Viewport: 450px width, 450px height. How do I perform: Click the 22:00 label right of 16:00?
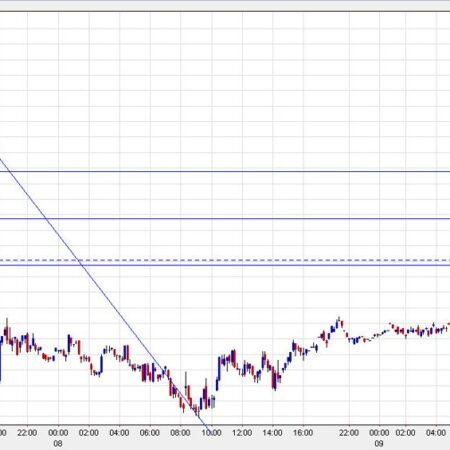[349, 433]
